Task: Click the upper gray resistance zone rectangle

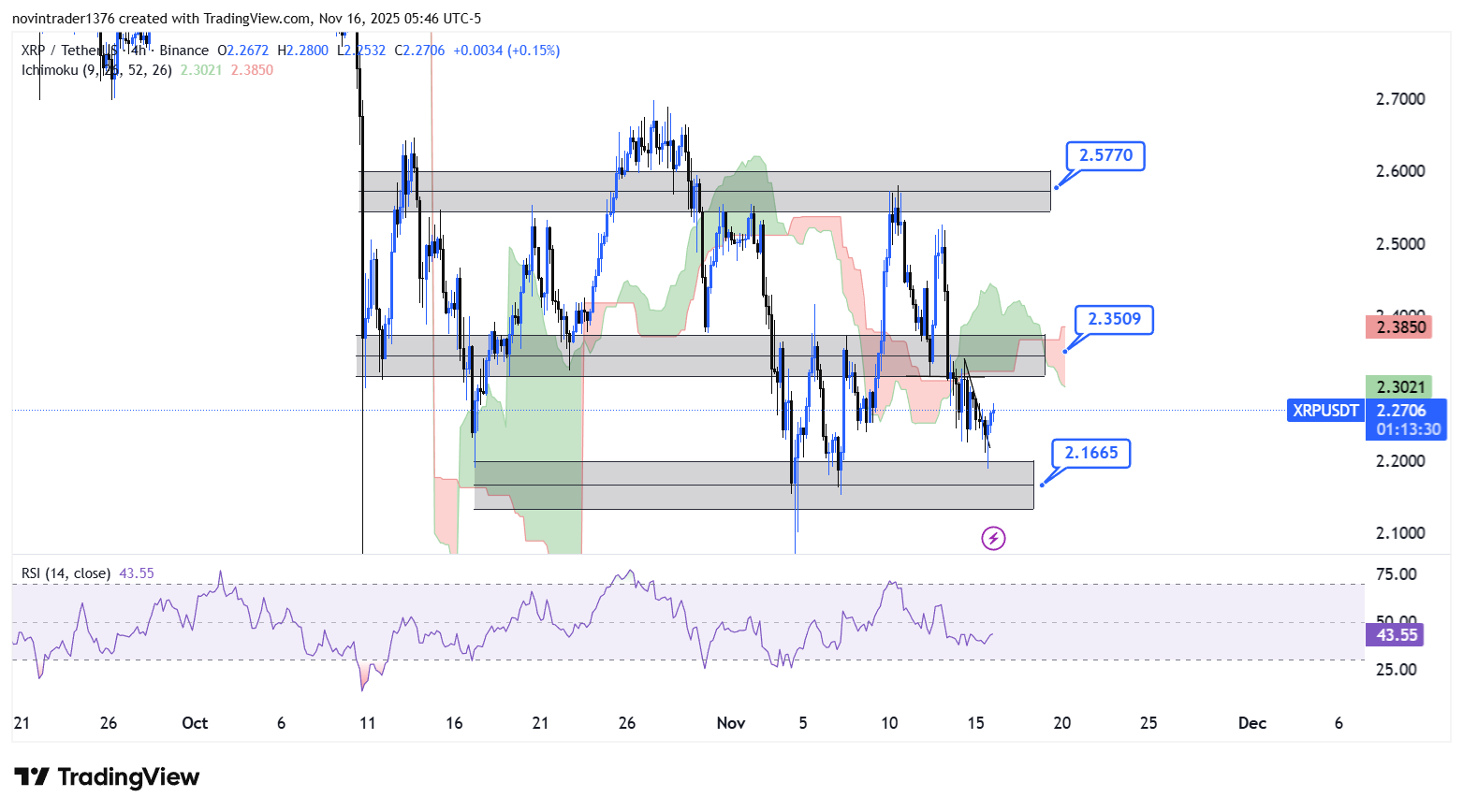Action: (x=842, y=192)
